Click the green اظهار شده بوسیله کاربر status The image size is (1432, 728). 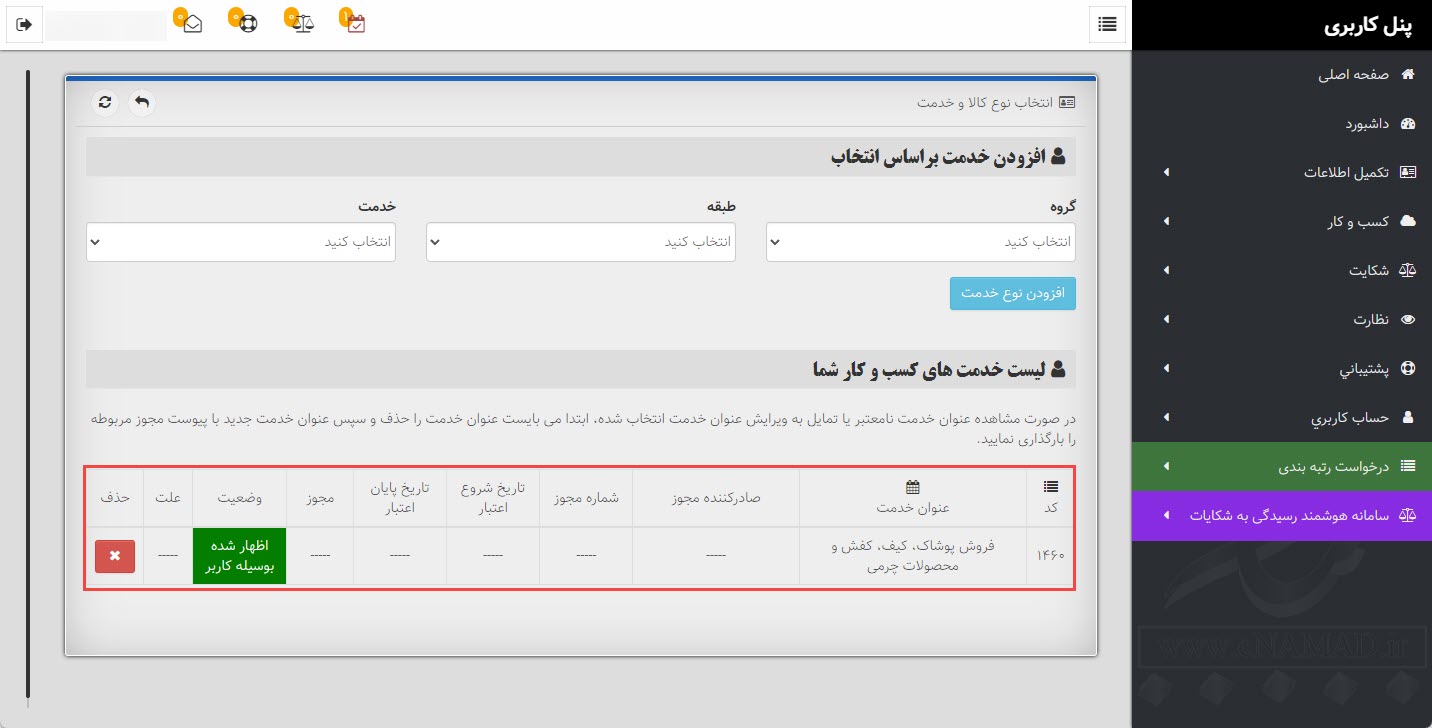click(240, 556)
